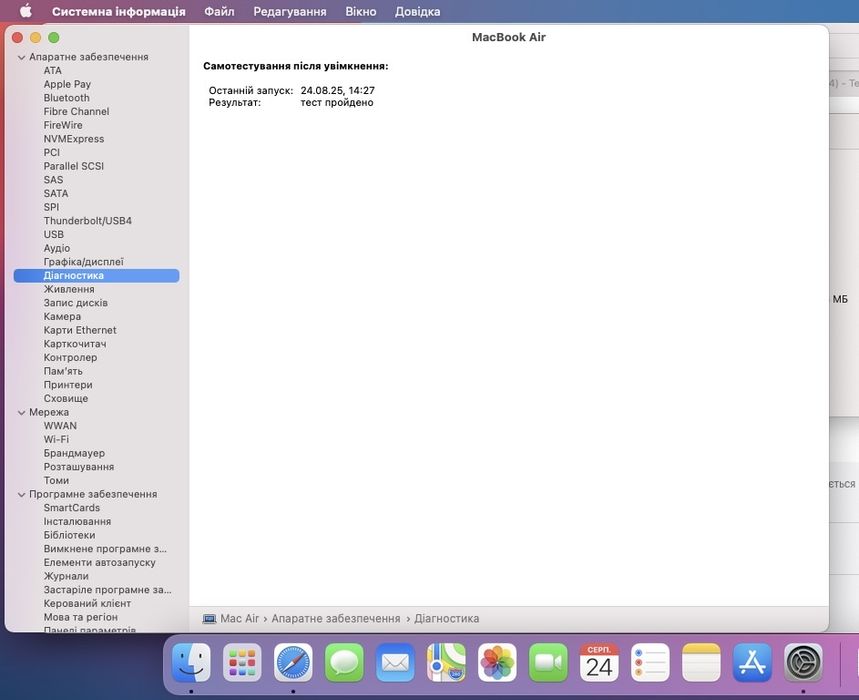Open Calendar showing 24 in Dock
This screenshot has width=859, height=700.
pos(599,663)
